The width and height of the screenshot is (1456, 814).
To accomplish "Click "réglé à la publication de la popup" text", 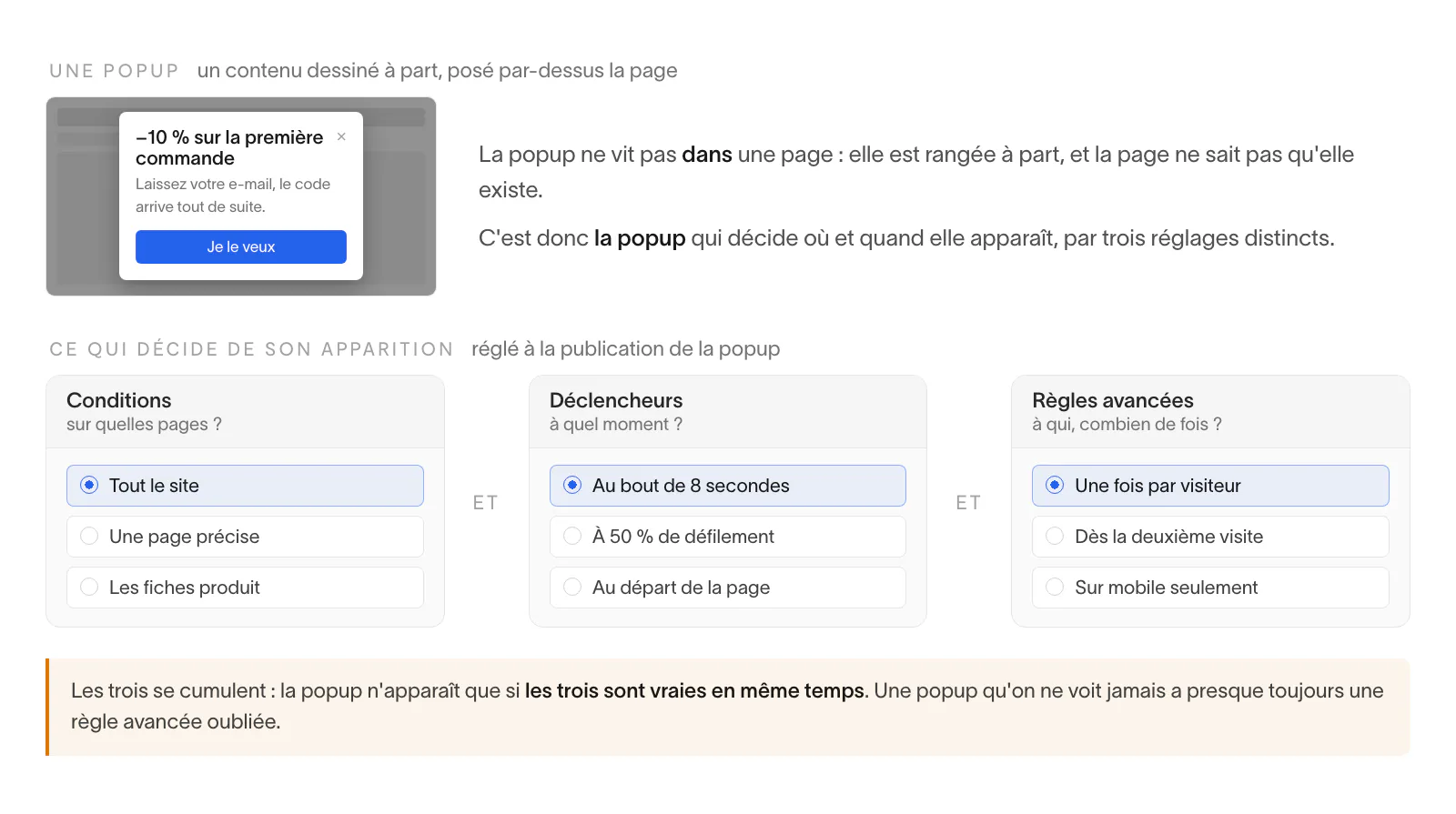I will pos(625,349).
